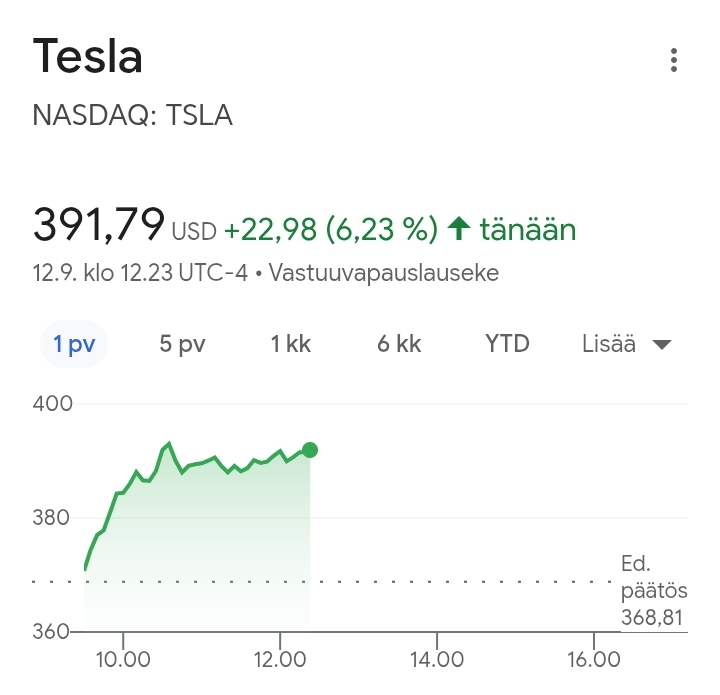Open the Lisää time range menu

tap(609, 344)
